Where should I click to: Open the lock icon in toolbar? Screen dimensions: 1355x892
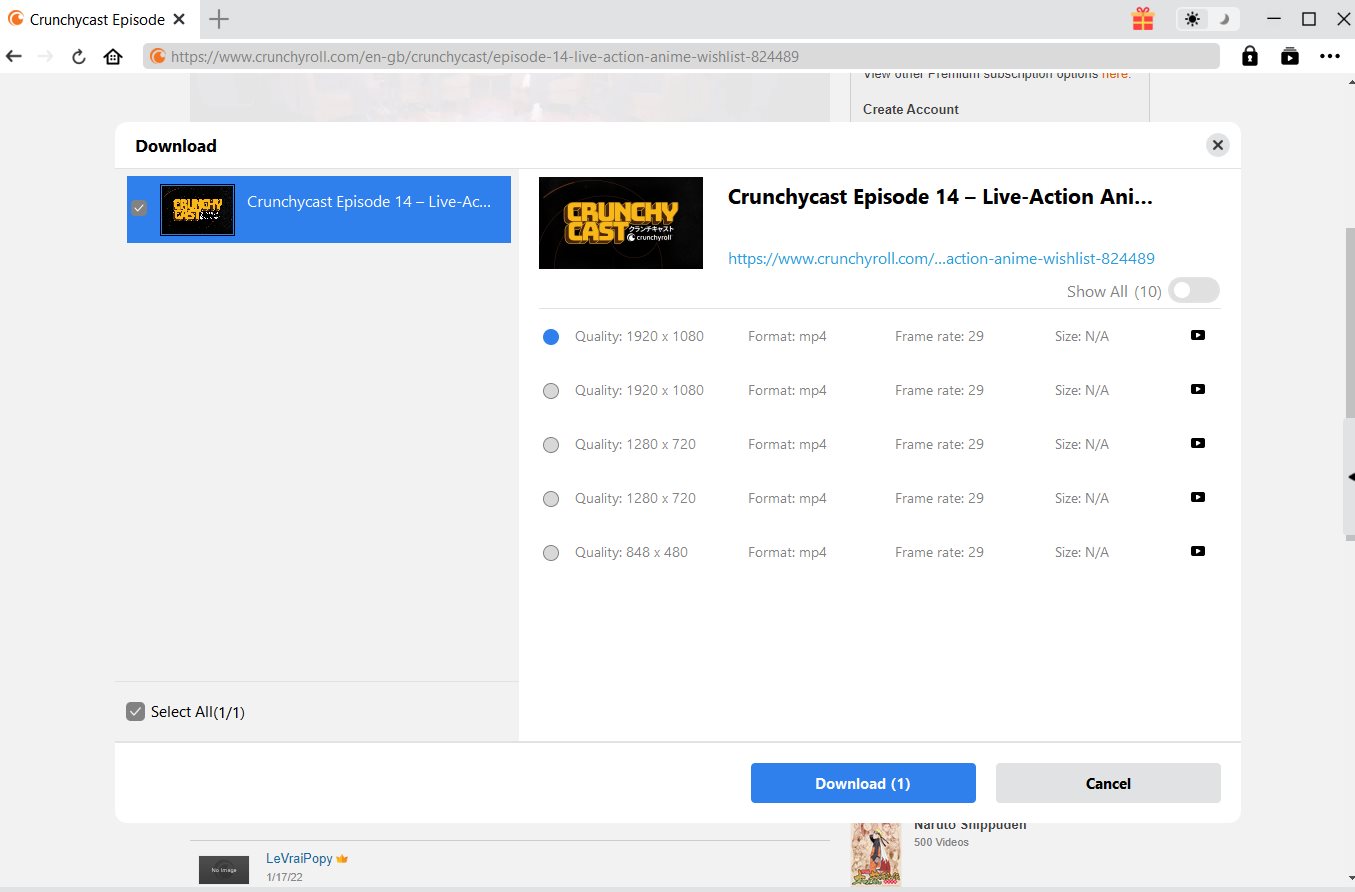click(1249, 56)
